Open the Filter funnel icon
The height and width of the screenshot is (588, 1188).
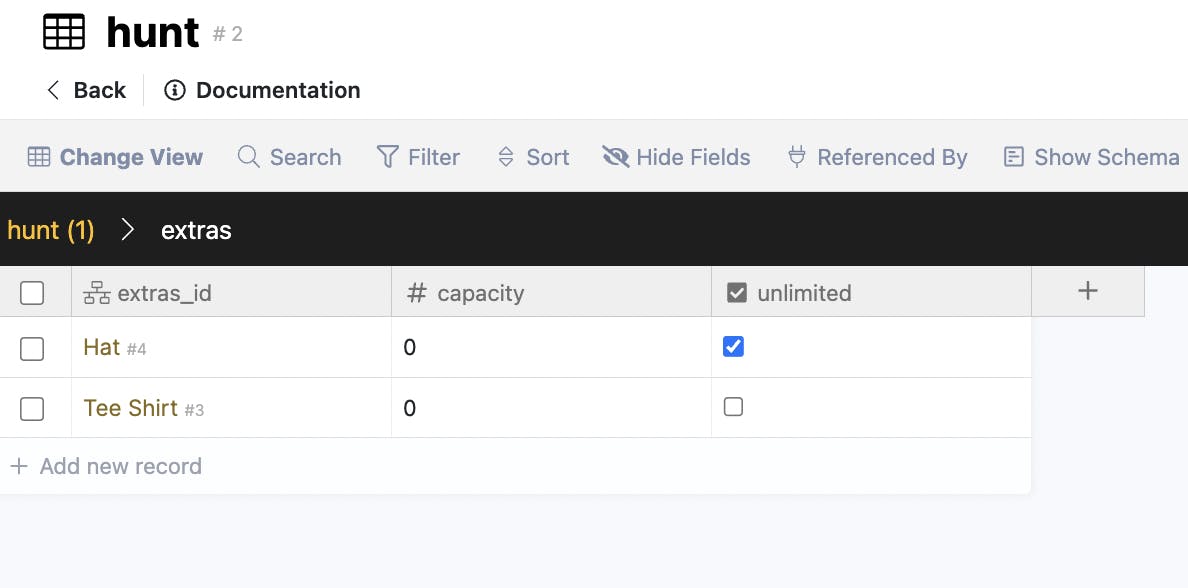pyautogui.click(x=387, y=157)
